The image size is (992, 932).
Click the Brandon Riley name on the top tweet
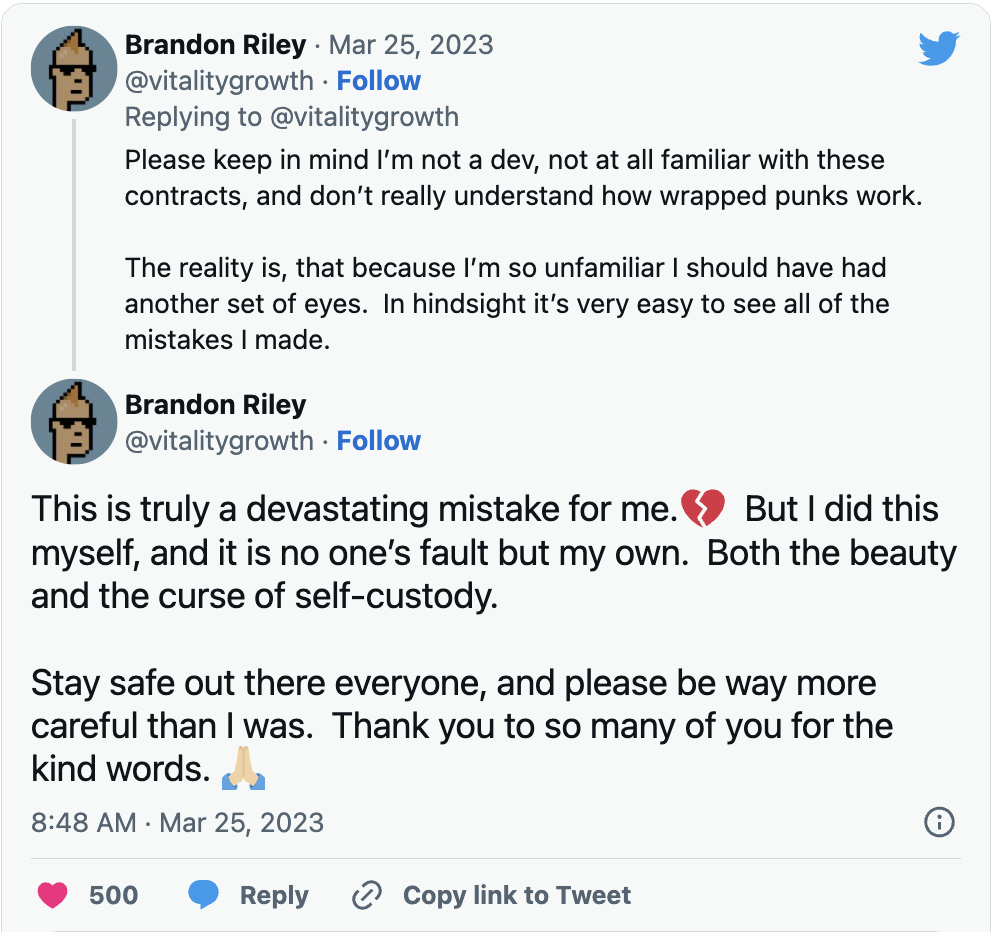point(215,45)
